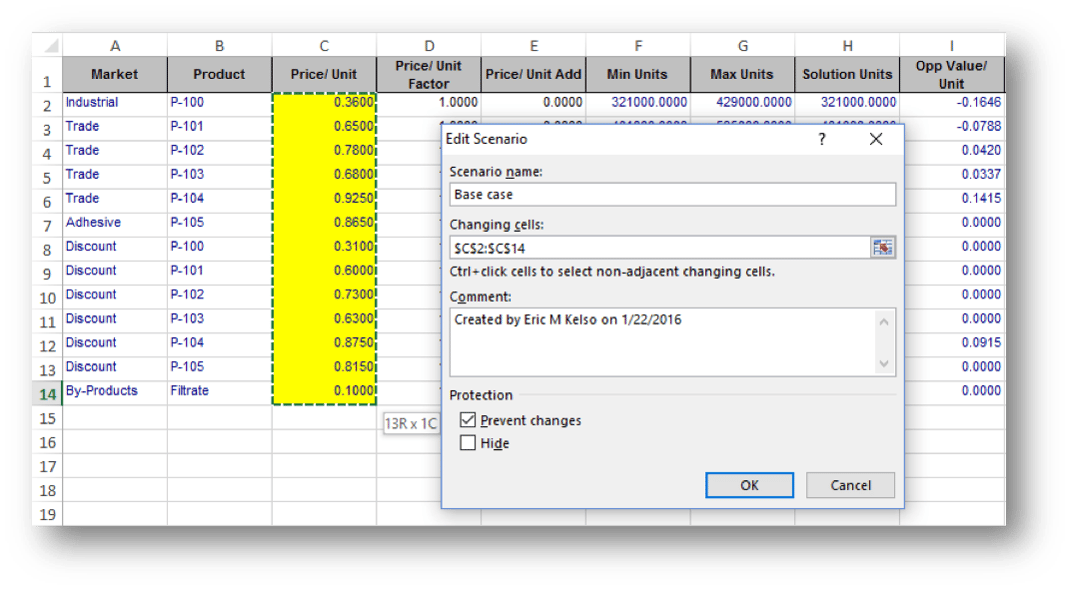Image resolution: width=1071 pixels, height=591 pixels.
Task: Select the By-Products market cell
Action: pyautogui.click(x=115, y=390)
